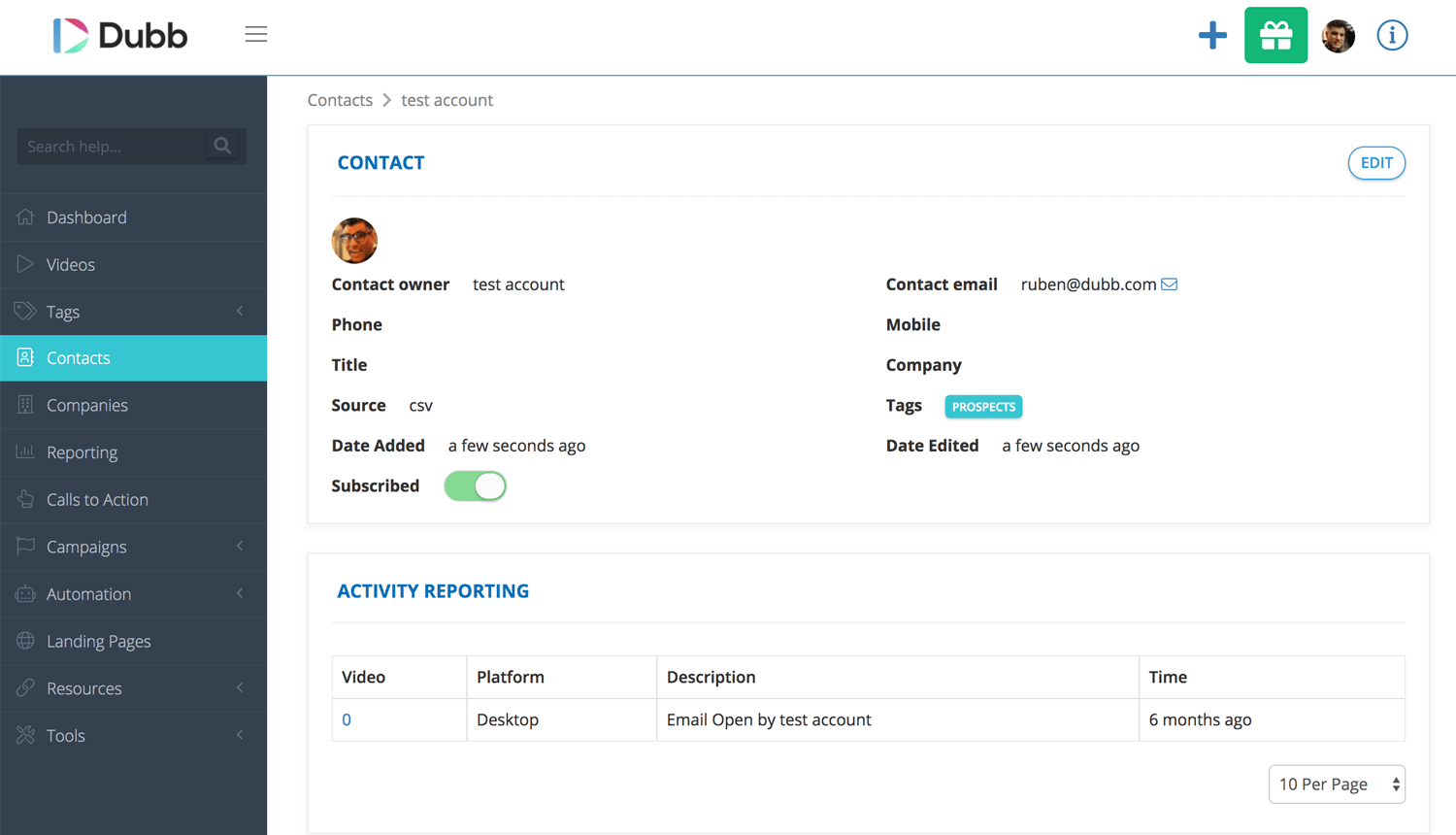Click the 'csv' source value
1456x835 pixels.
[420, 406]
